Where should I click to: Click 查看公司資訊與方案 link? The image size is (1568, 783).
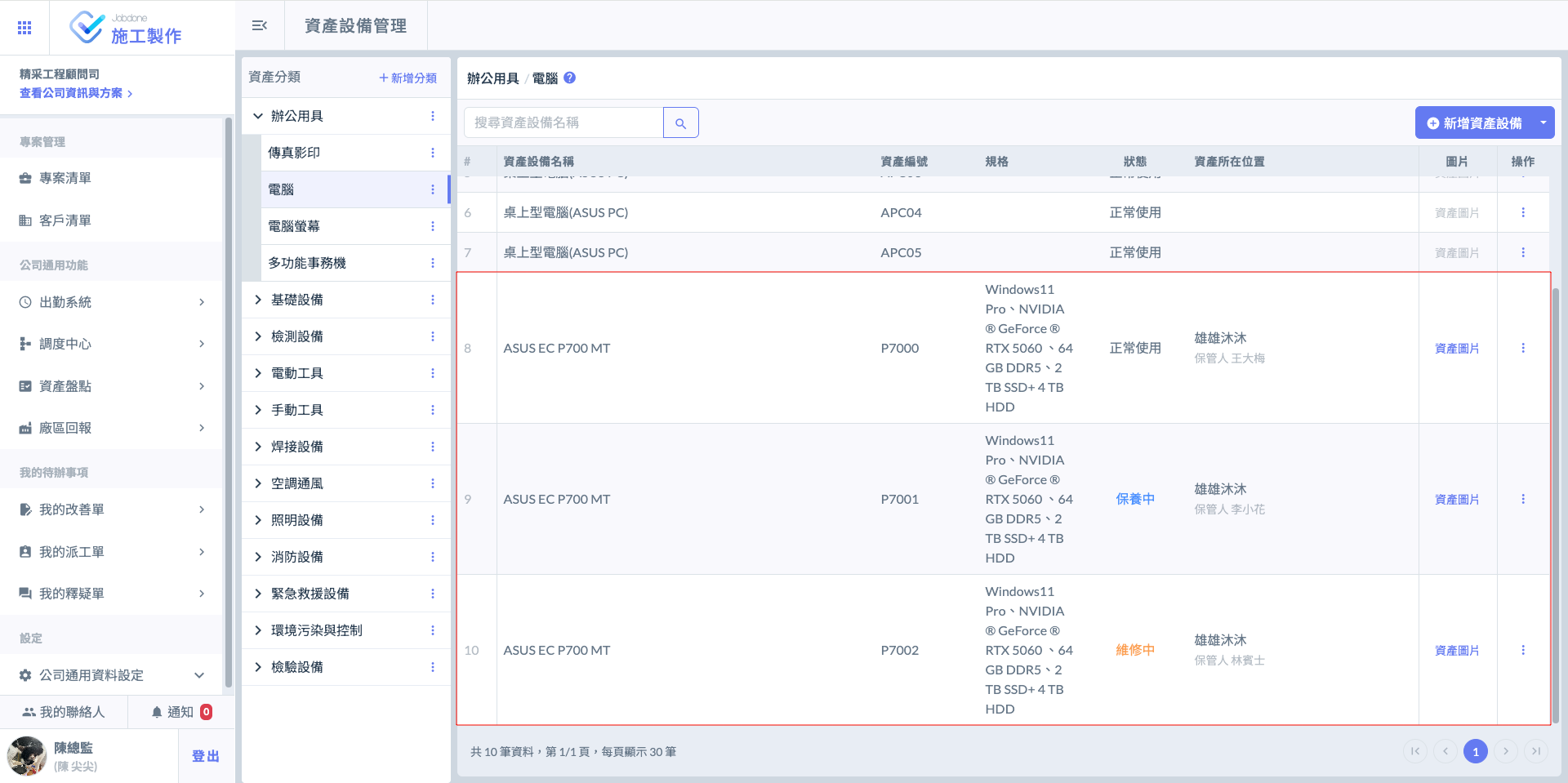click(76, 93)
